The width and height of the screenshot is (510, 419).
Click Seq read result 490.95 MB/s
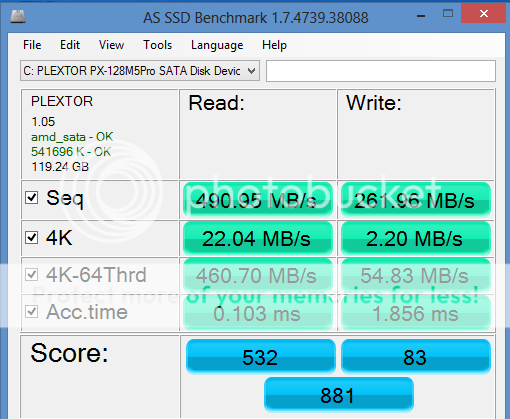(258, 200)
